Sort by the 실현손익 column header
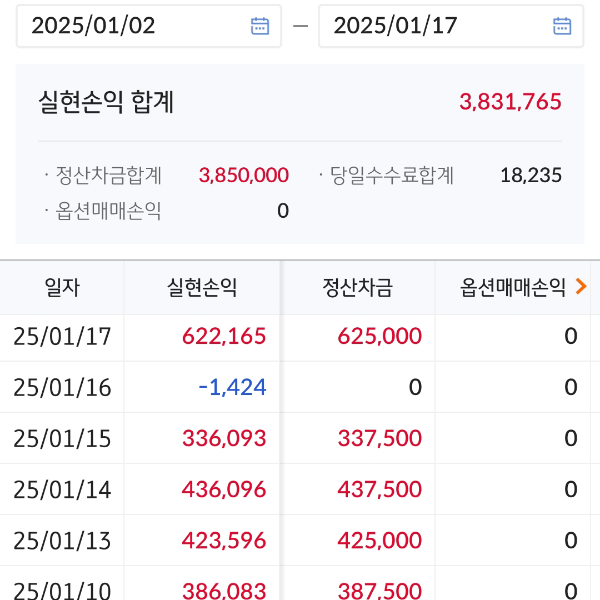Image resolution: width=600 pixels, height=600 pixels. (x=202, y=288)
